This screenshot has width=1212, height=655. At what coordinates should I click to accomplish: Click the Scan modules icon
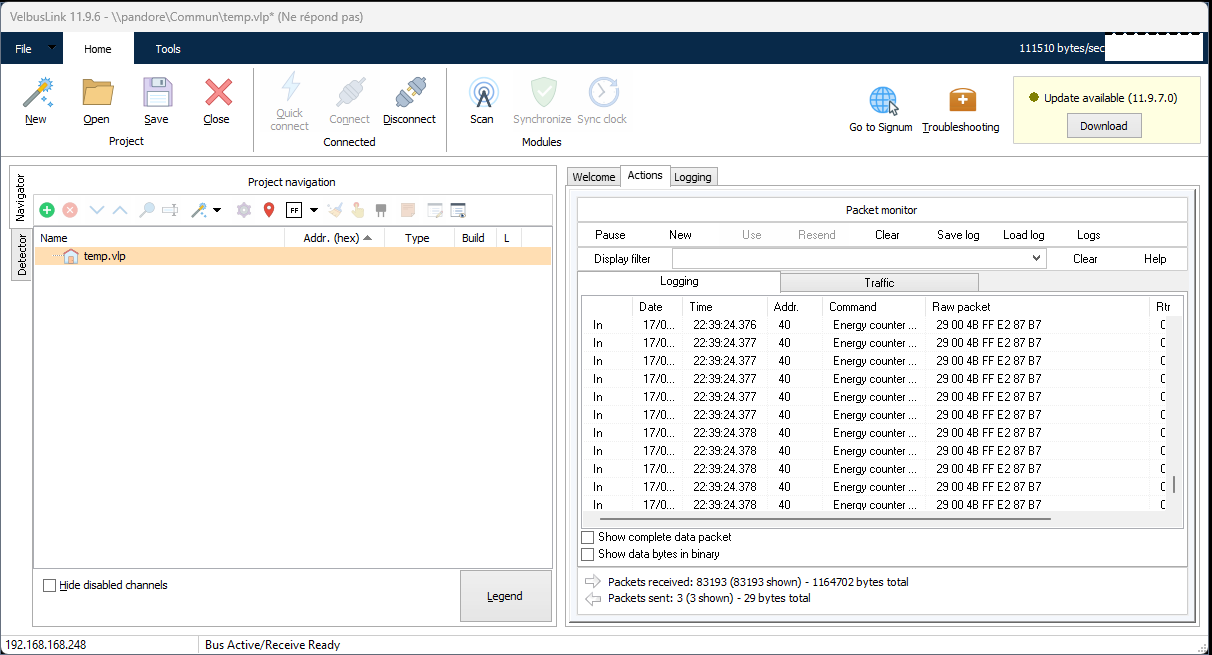pos(483,94)
